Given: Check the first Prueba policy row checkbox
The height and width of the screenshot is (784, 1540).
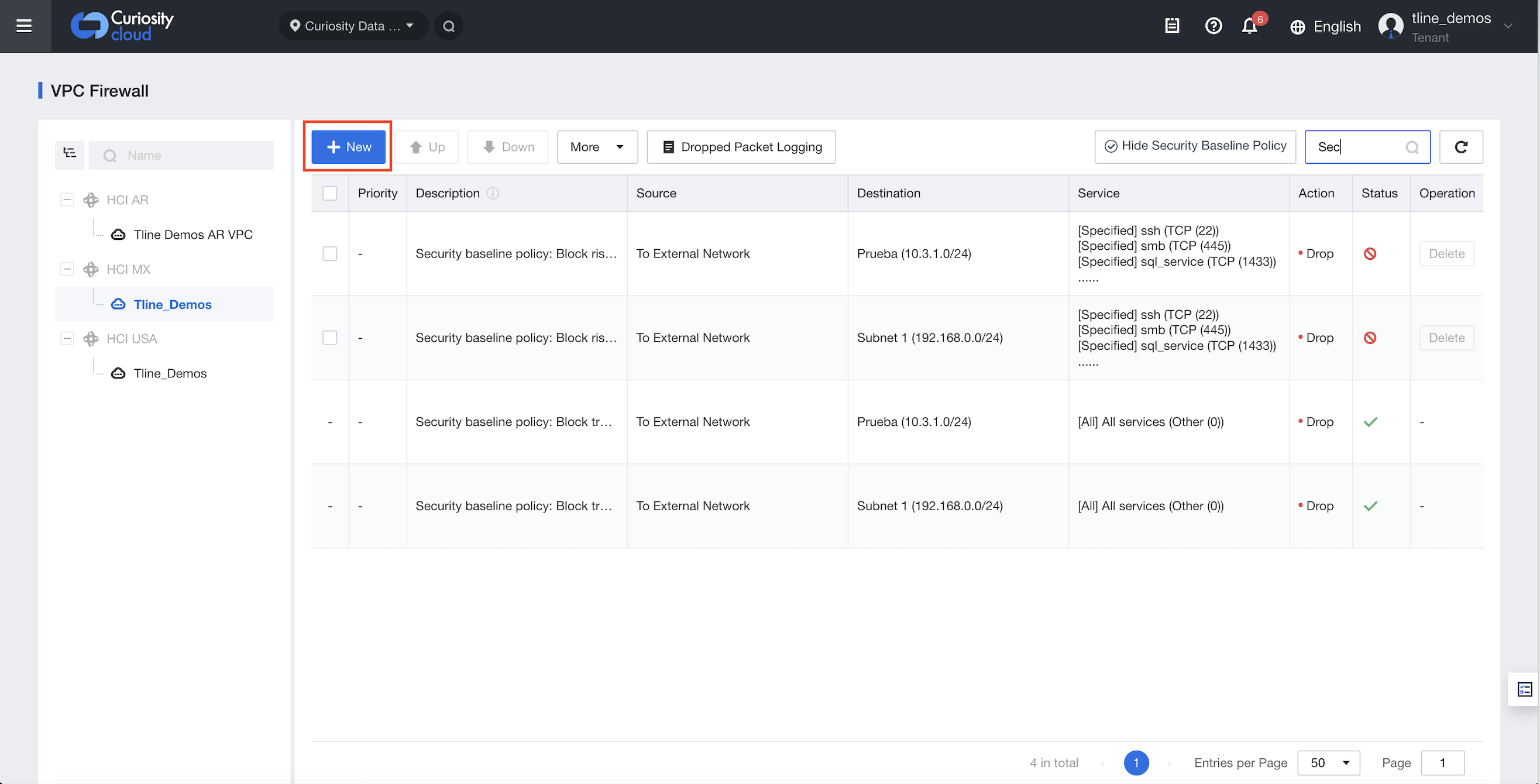Looking at the screenshot, I should 330,253.
